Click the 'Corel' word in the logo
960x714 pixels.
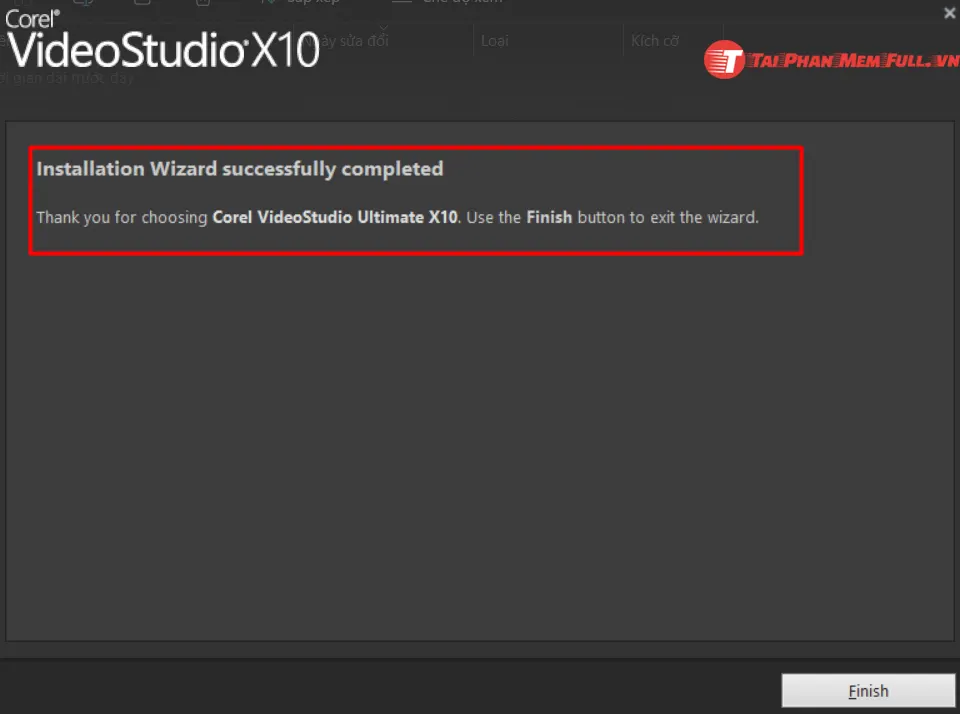pos(32,19)
